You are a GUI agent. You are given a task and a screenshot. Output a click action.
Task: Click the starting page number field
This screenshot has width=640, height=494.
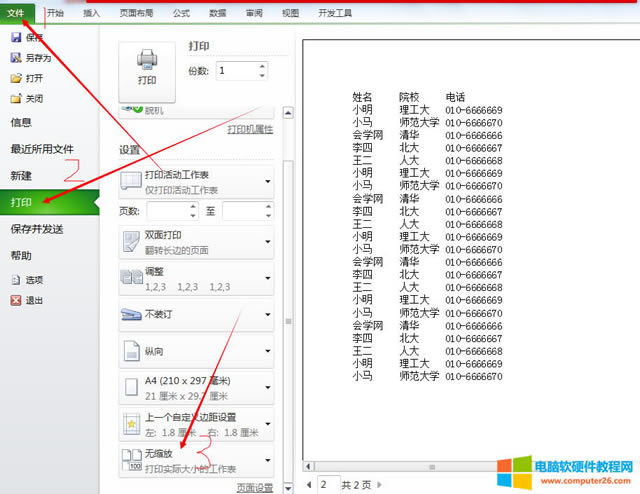coord(165,211)
